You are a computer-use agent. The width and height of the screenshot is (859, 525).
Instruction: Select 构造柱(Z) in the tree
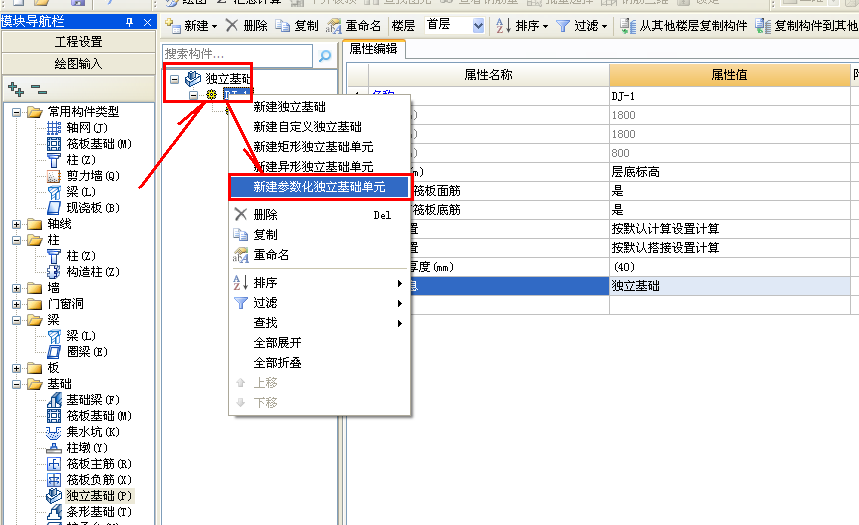coord(93,272)
